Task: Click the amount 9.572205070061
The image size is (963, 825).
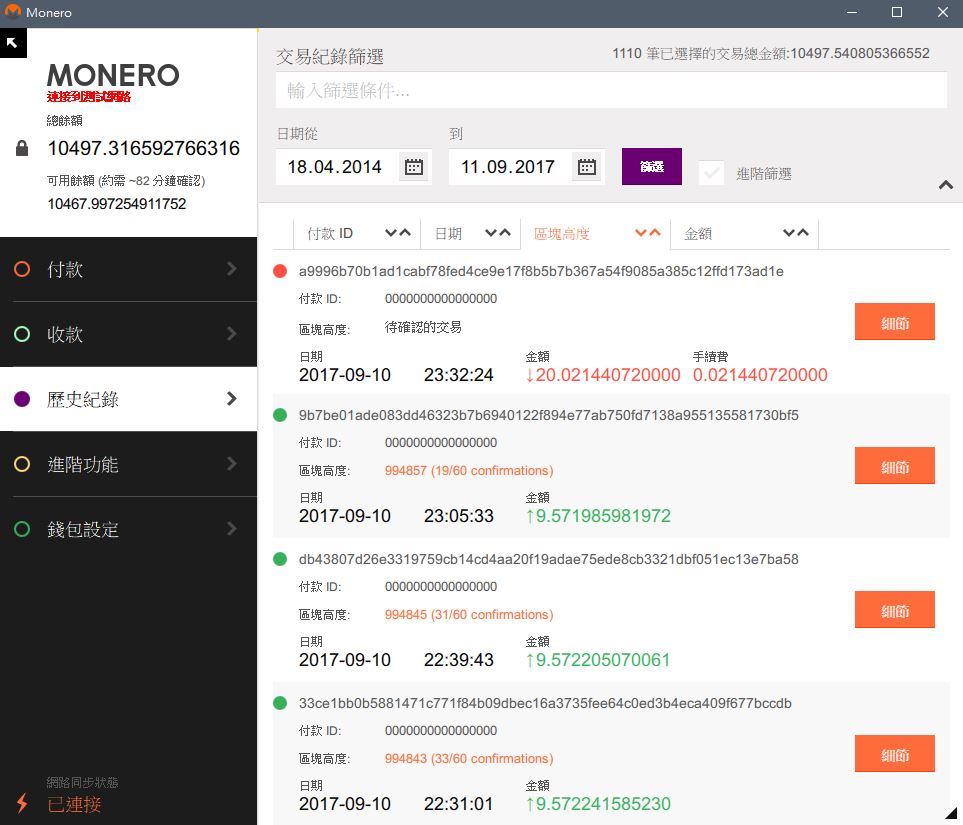Action: pyautogui.click(x=598, y=660)
